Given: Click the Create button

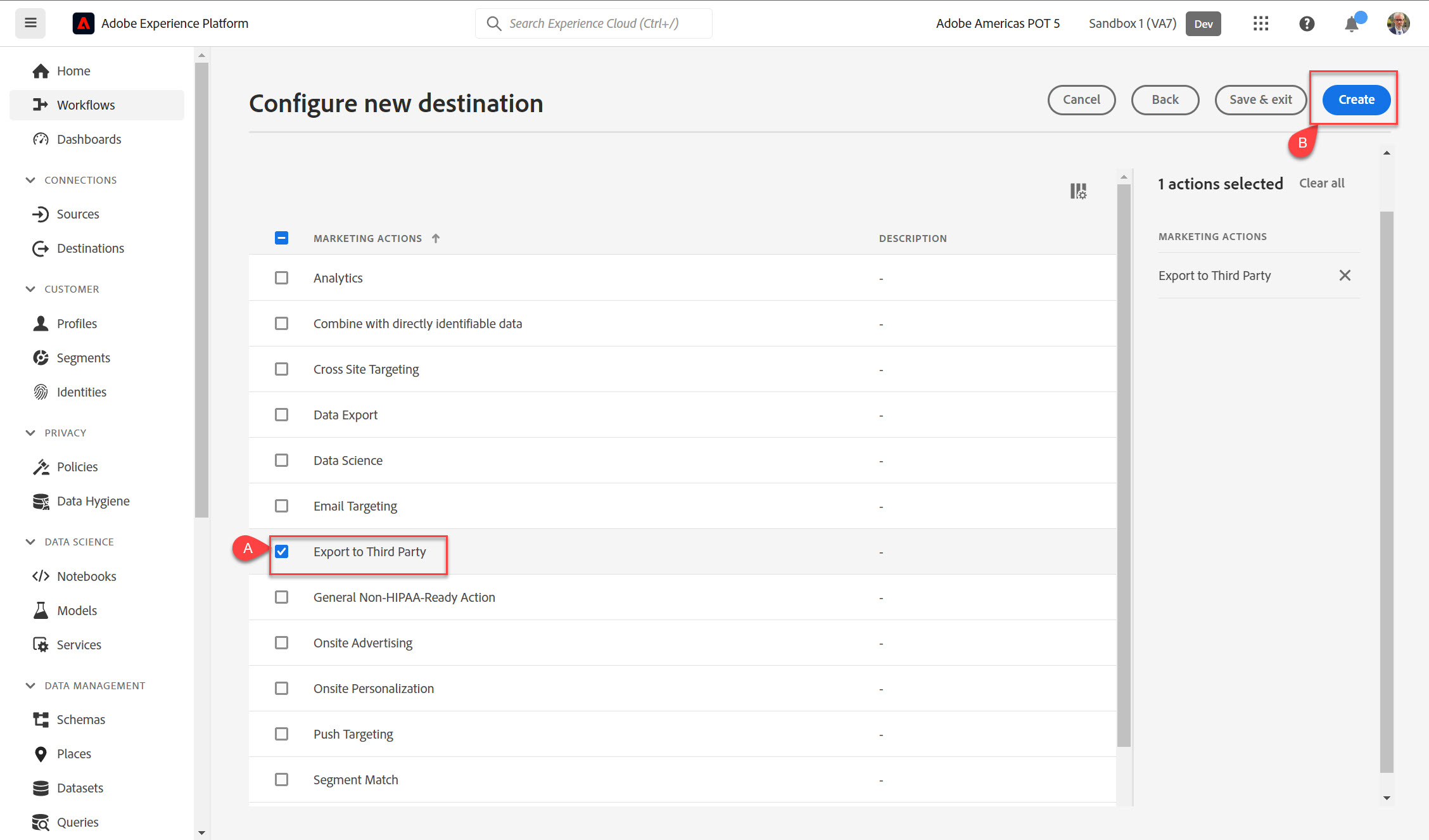Looking at the screenshot, I should [1356, 99].
